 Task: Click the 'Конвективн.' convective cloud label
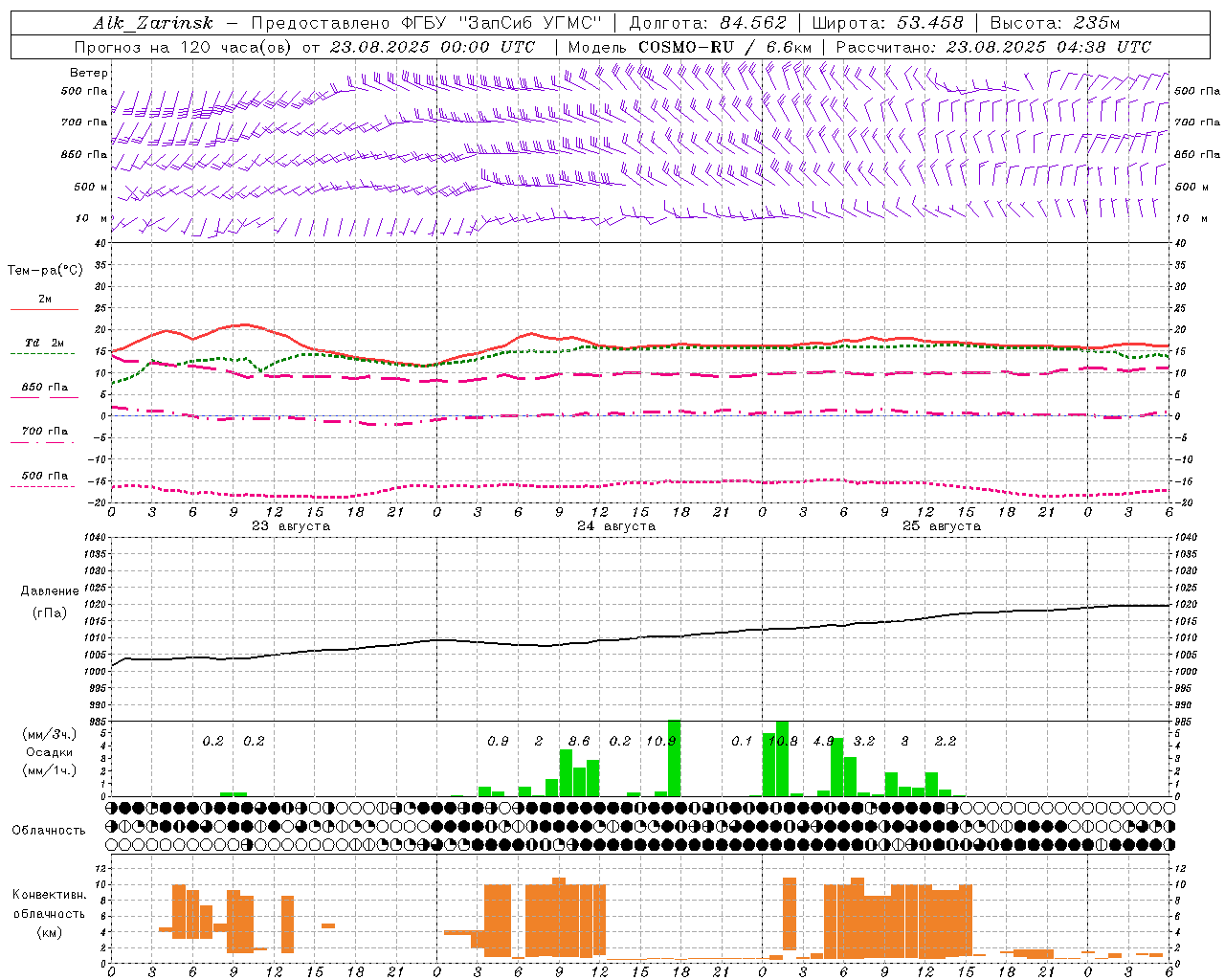[50, 895]
